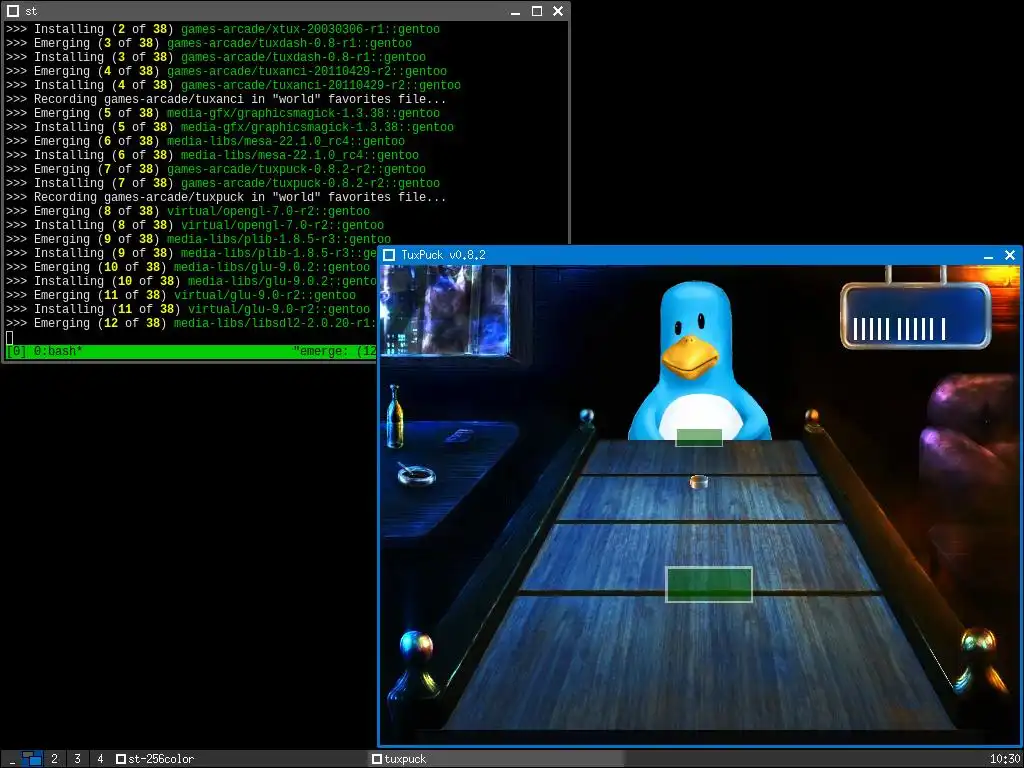Close the st terminal window

[x=558, y=11]
